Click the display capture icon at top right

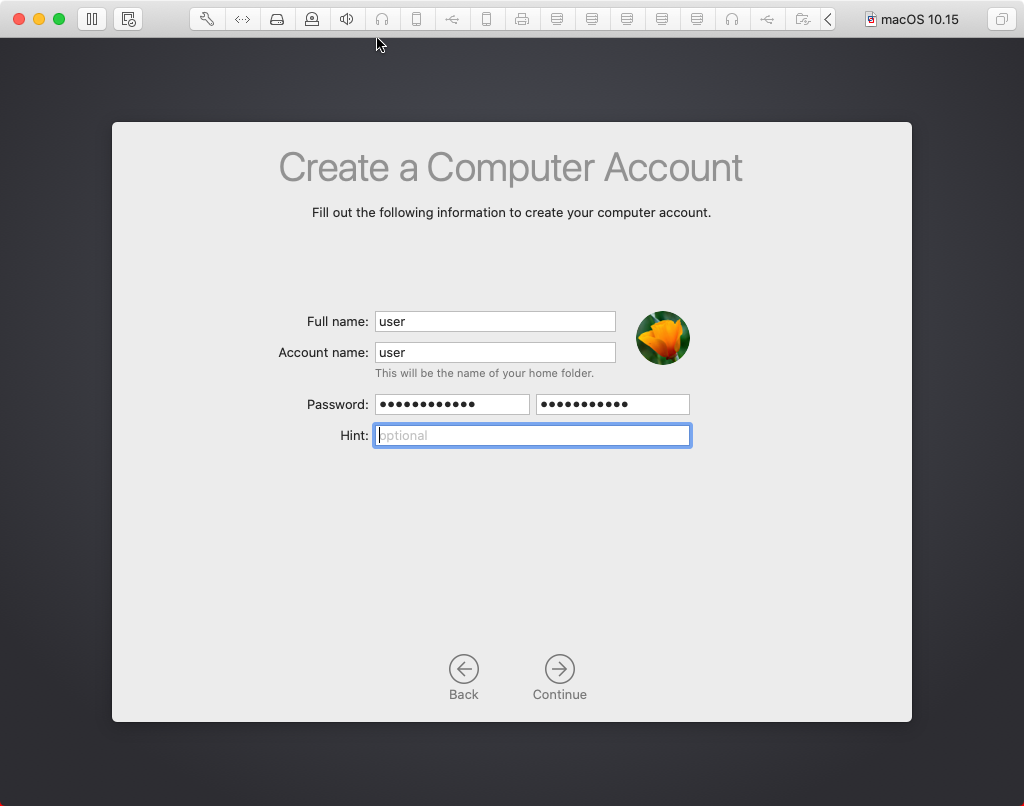[x=1001, y=18]
